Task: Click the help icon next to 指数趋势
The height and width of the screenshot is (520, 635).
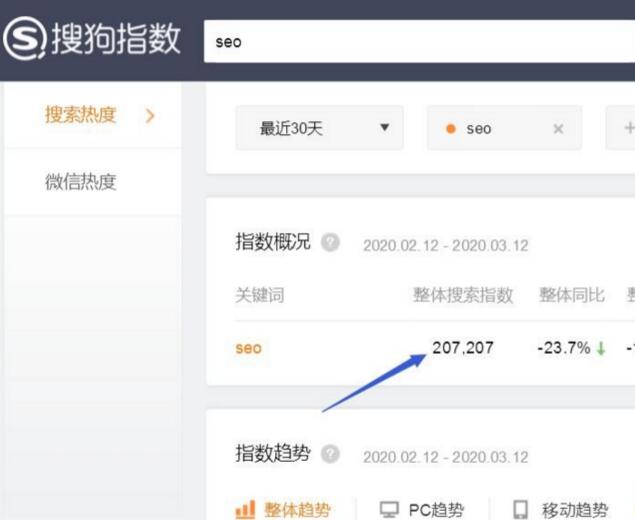Action: point(330,454)
